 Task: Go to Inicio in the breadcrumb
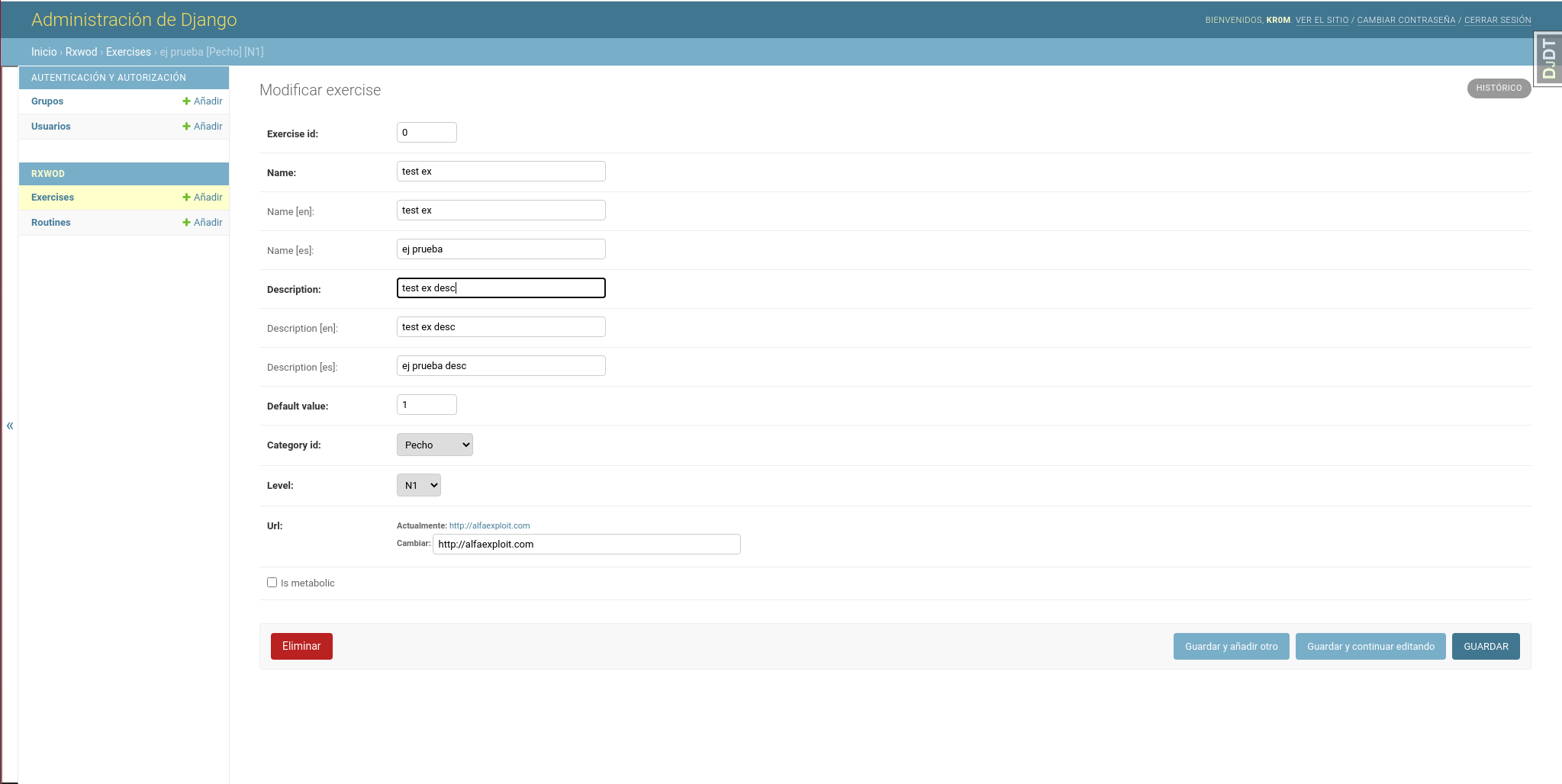pyautogui.click(x=43, y=52)
